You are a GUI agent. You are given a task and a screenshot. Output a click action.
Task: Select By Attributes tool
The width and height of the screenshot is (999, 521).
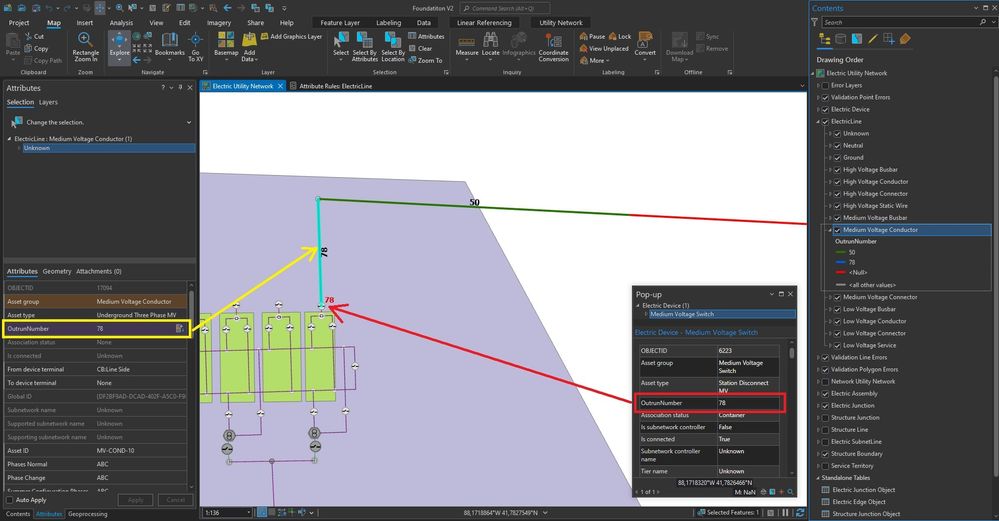point(364,47)
